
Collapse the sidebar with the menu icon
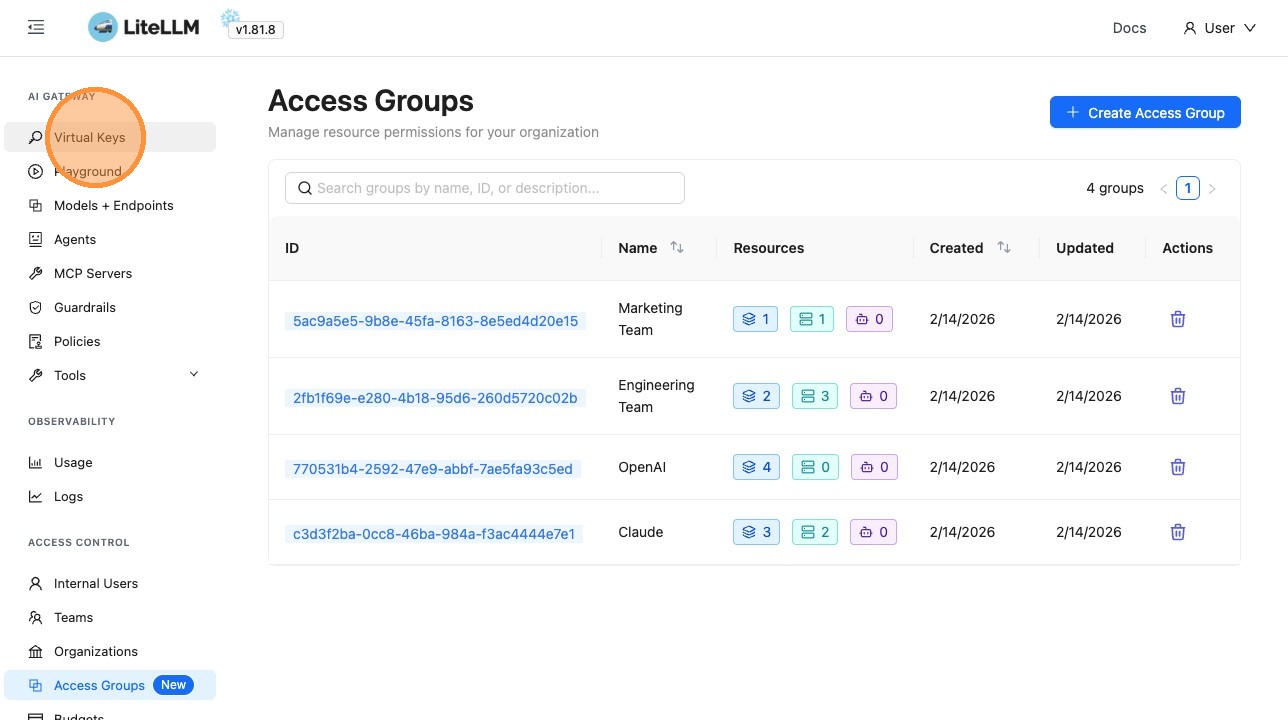coord(36,28)
